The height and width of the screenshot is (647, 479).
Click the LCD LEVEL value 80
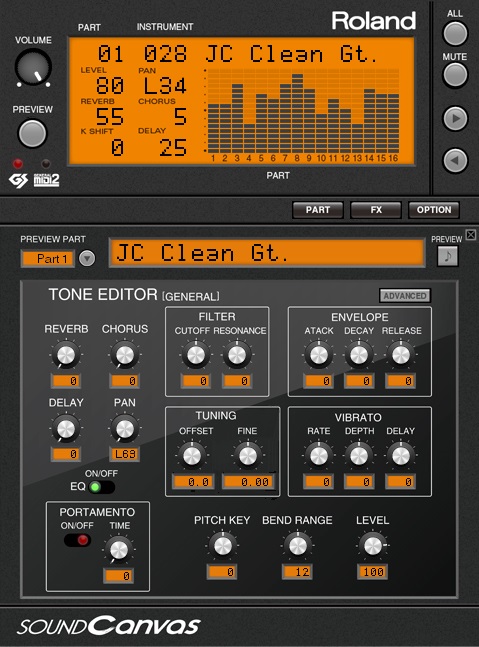click(110, 85)
